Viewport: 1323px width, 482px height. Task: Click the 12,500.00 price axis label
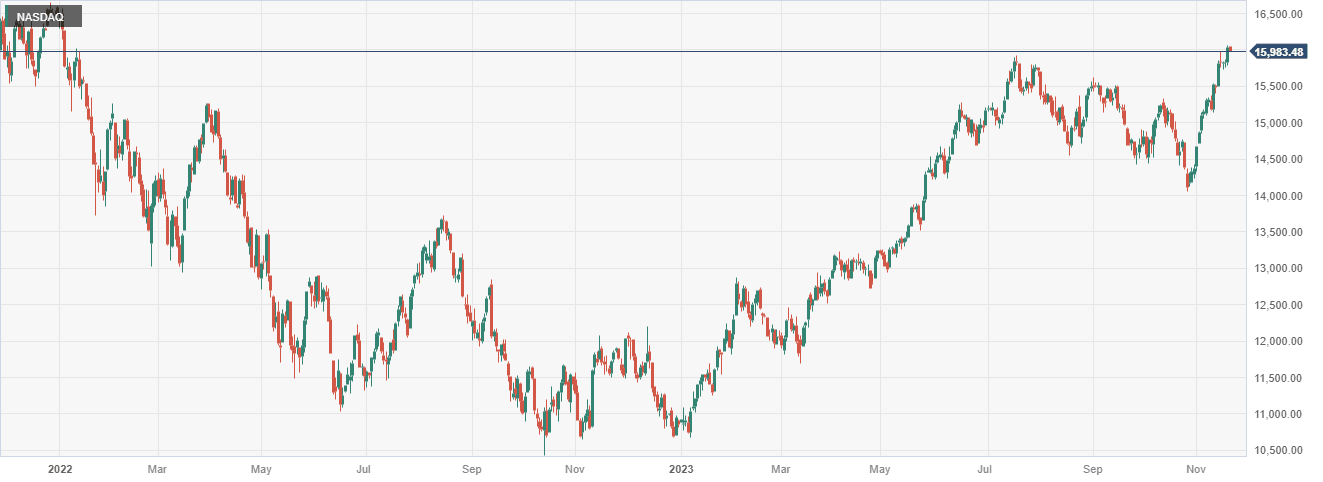(x=1280, y=305)
